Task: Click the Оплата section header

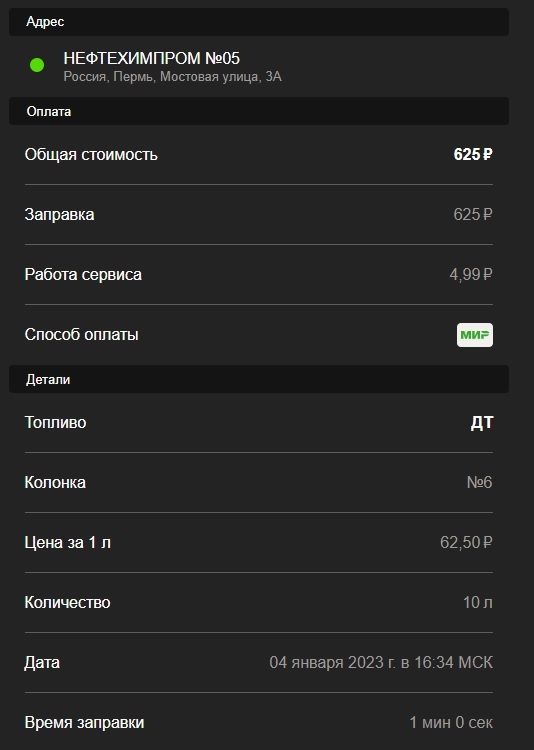Action: (x=259, y=111)
